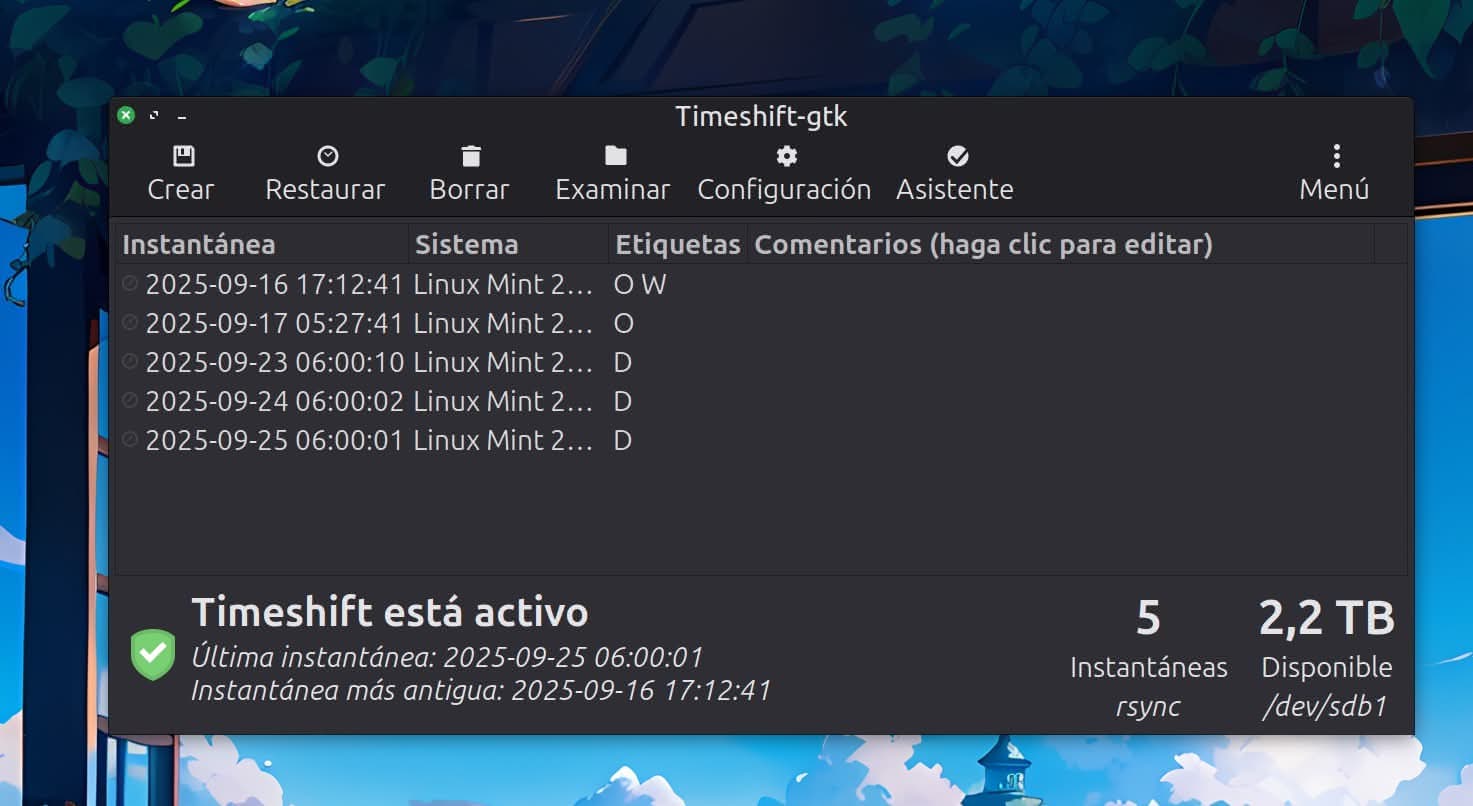Select snapshot 2025-09-17 05:27:41 row

click(760, 323)
